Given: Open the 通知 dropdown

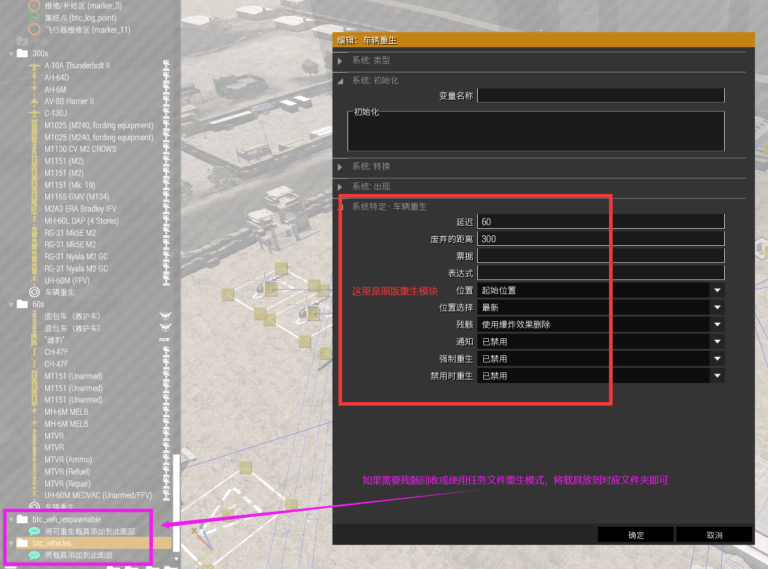Looking at the screenshot, I should (x=600, y=342).
